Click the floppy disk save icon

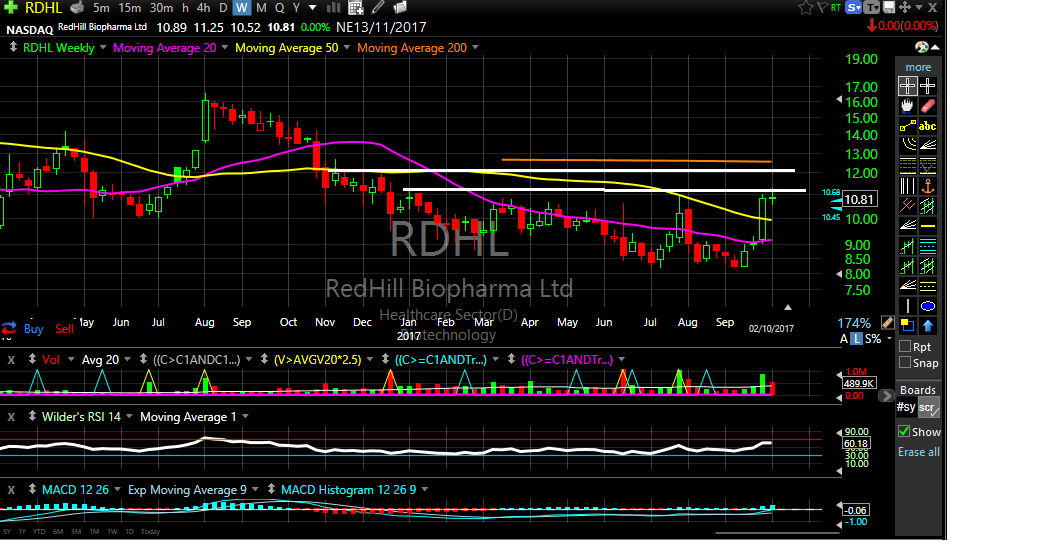pyautogui.click(x=889, y=7)
